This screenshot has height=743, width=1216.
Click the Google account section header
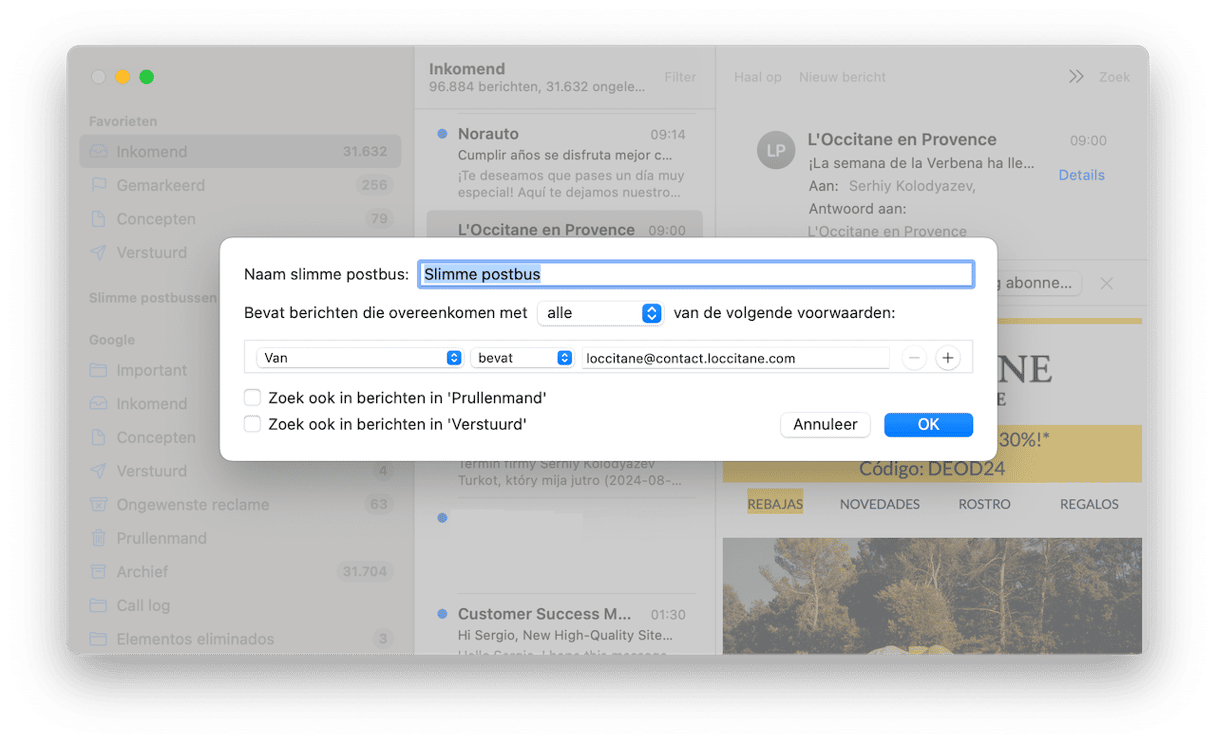click(112, 340)
